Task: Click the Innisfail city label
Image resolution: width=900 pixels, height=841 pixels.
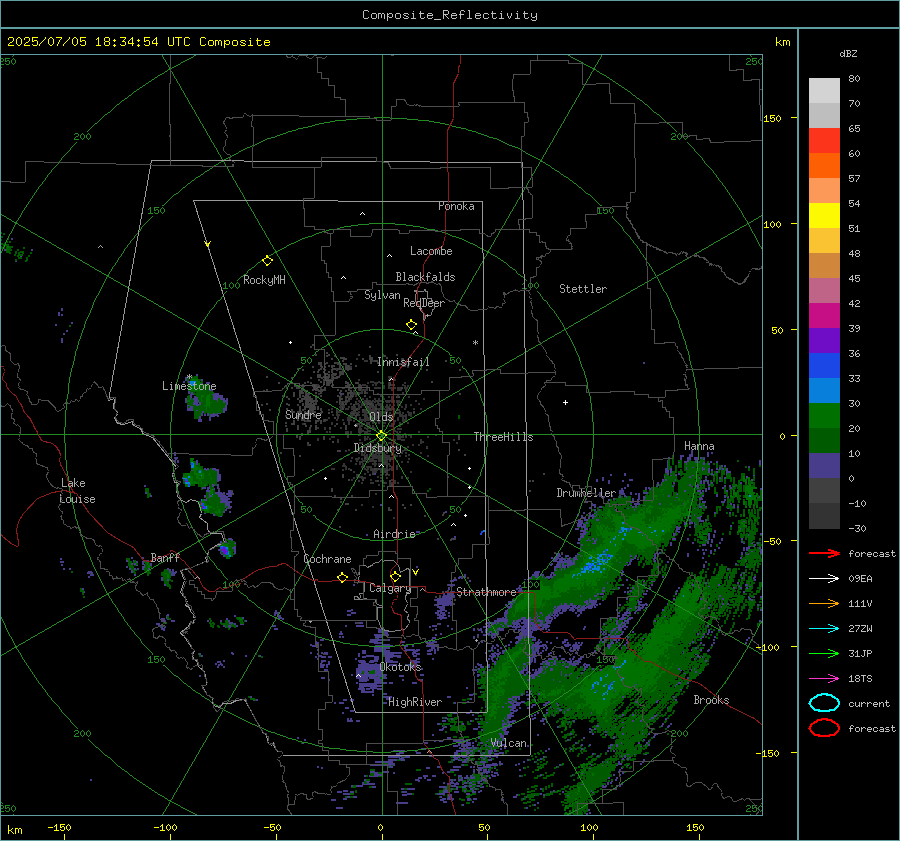Action: pyautogui.click(x=403, y=362)
